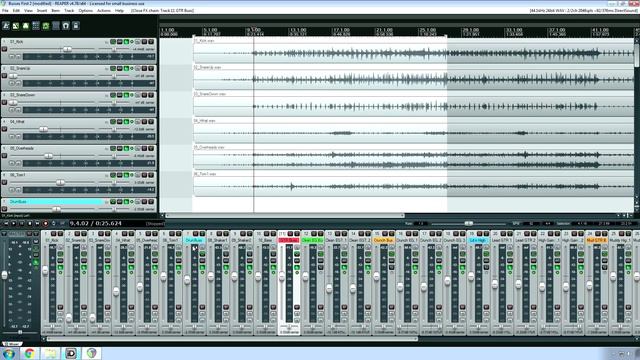Toggle FX bypass on 02_SnareUp track panel
The height and width of the screenshot is (360, 640).
coord(132,68)
